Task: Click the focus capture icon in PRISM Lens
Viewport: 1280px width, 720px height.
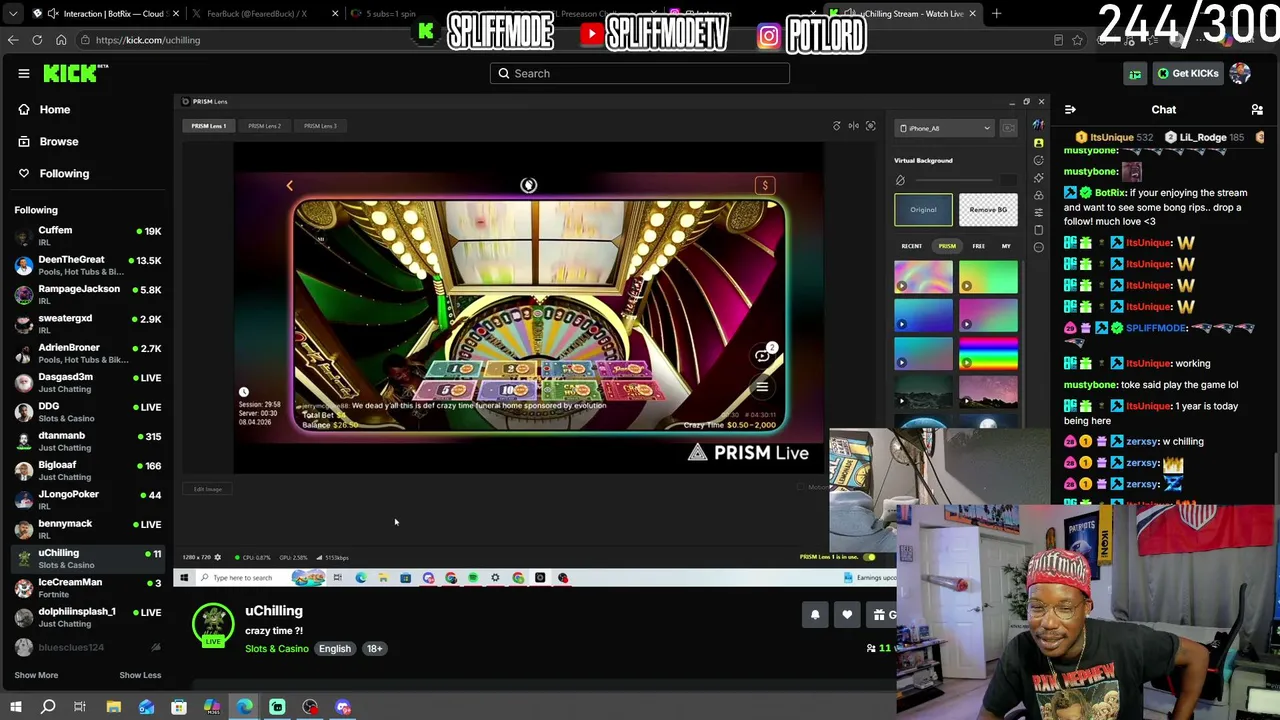Action: [x=871, y=126]
